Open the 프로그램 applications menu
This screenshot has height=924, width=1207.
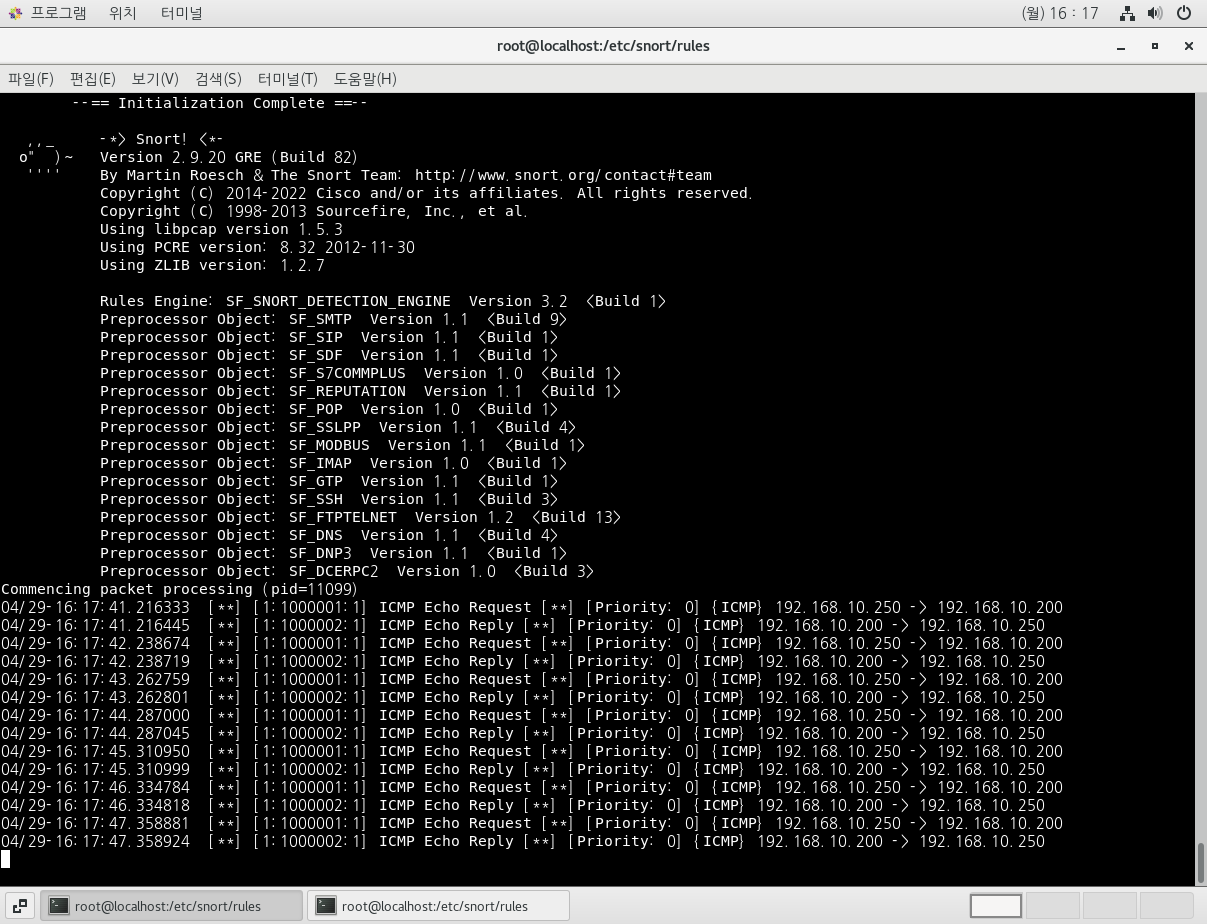point(58,13)
